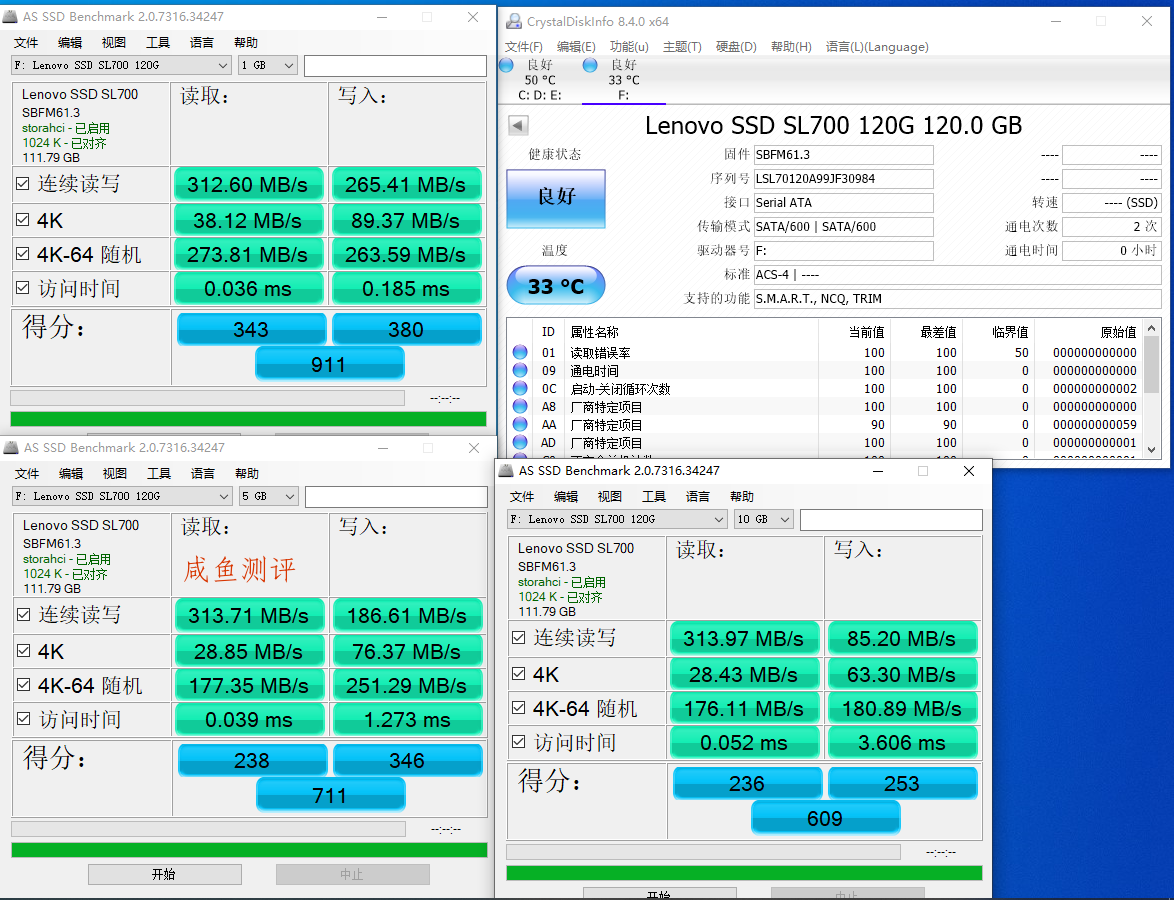Screen dimensions: 1174x900
Task: Click AS SSD app icon in 10 GB window title
Action: pos(507,470)
